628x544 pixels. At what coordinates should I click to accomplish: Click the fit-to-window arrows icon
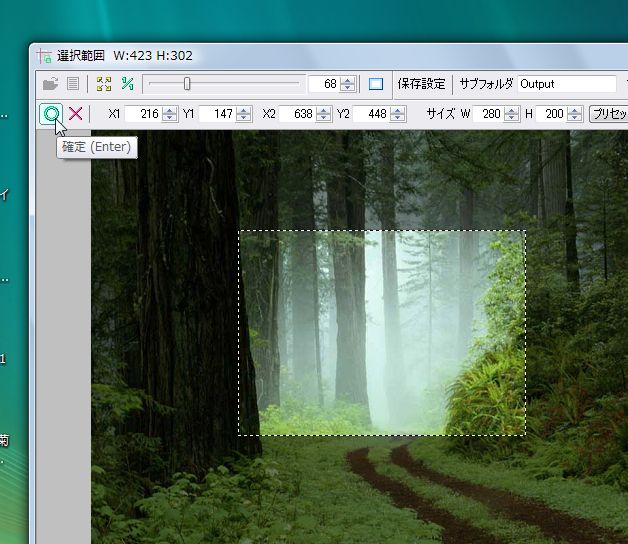pos(104,84)
